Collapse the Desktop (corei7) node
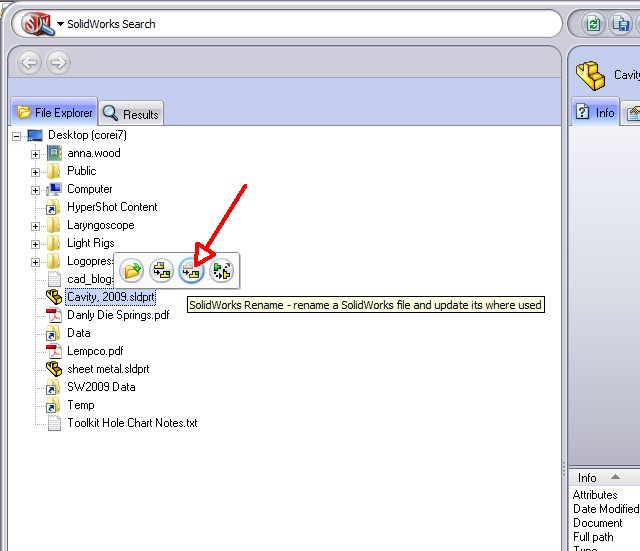Screen dimensions: 640x551 (x=16, y=136)
